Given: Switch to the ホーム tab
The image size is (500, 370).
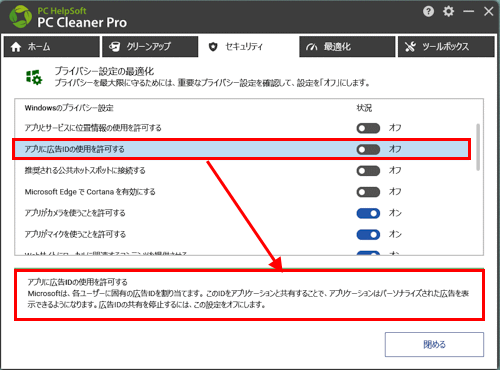Looking at the screenshot, I should [52, 47].
